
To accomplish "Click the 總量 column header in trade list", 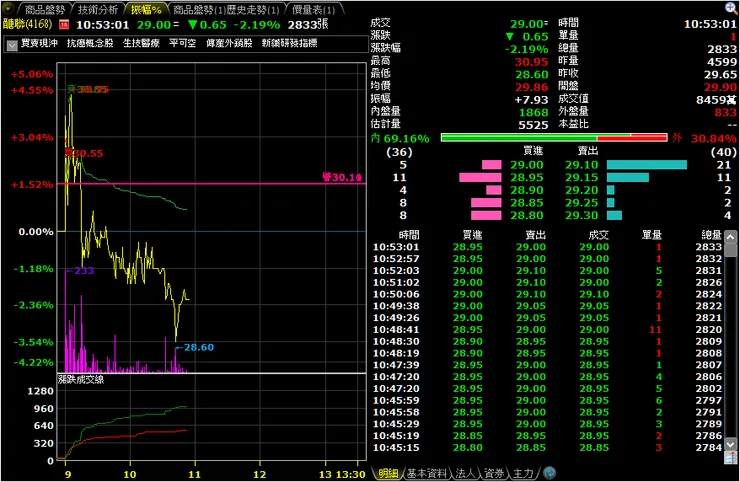I will (711, 235).
